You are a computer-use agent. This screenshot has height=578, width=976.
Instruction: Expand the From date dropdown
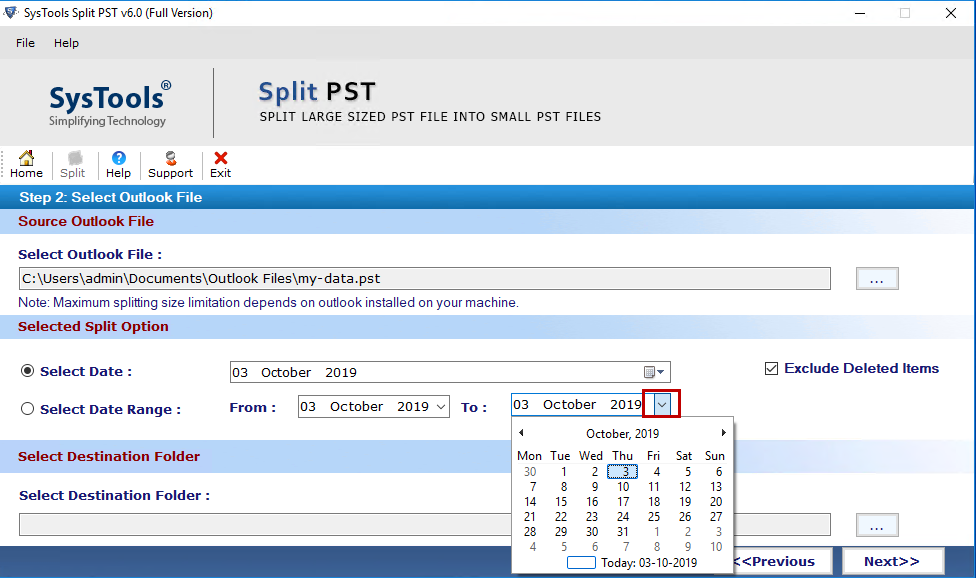[441, 407]
